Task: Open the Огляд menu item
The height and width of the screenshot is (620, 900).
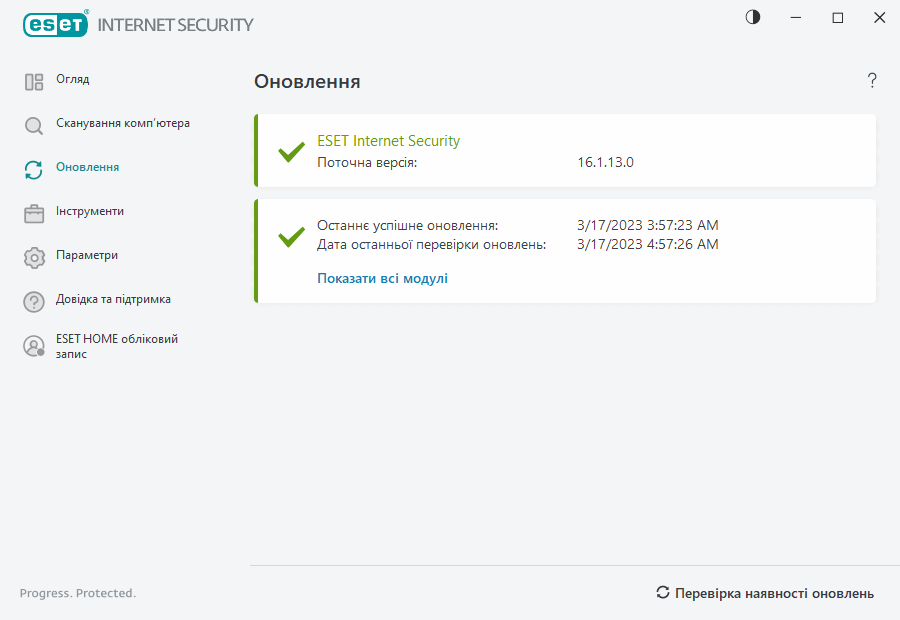Action: tap(73, 80)
